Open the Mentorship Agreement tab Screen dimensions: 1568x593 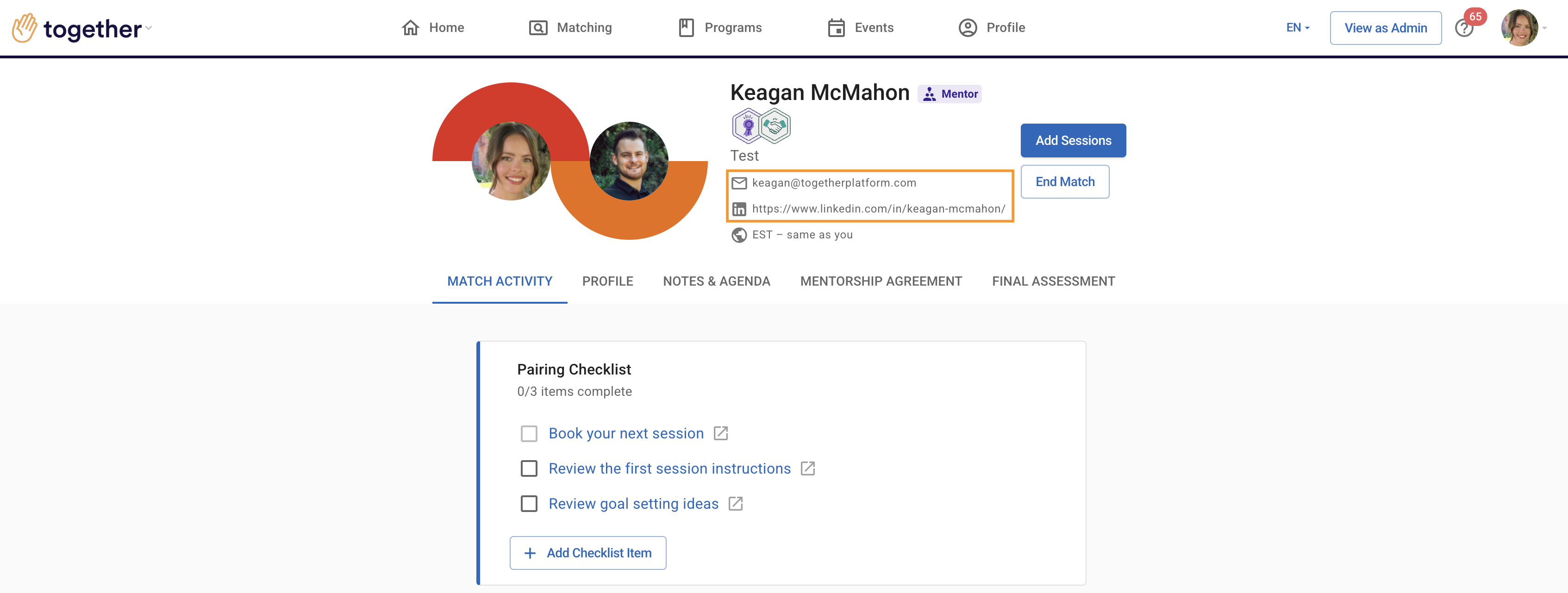881,281
